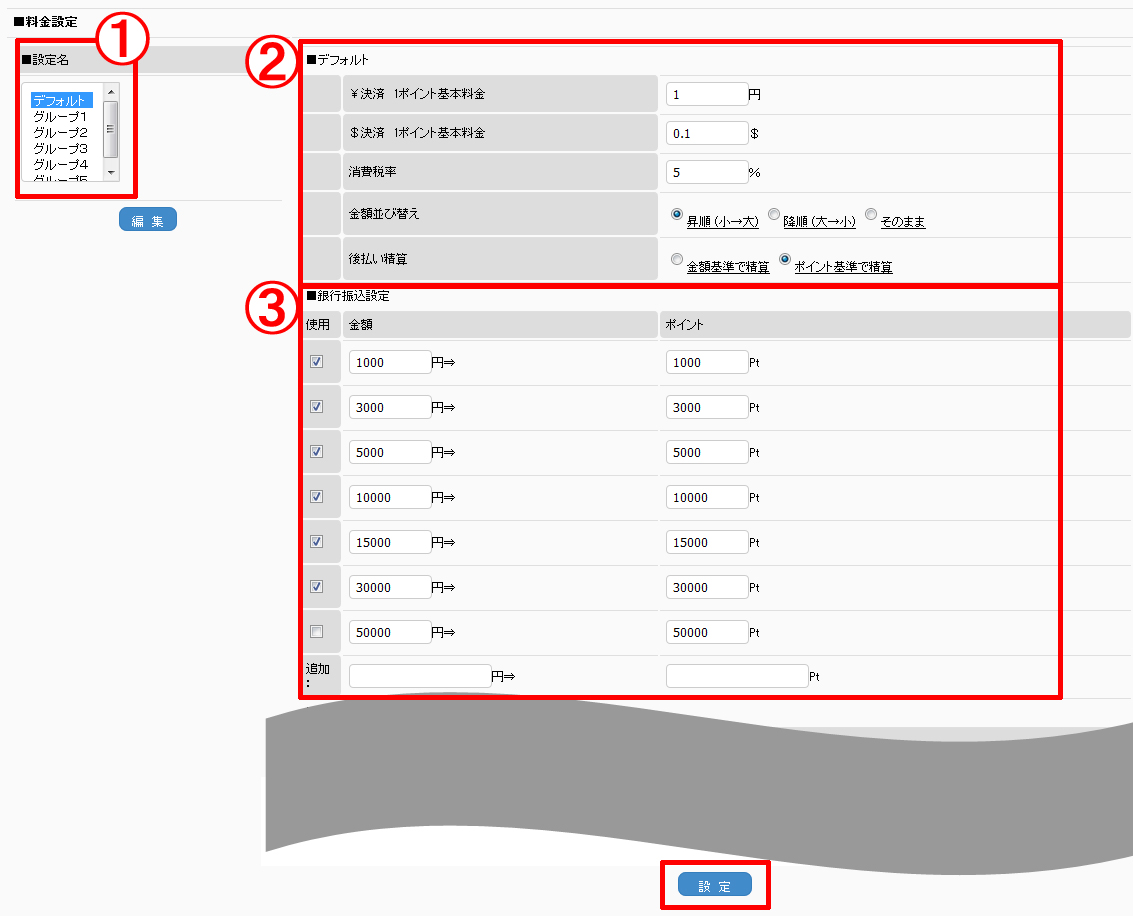The width and height of the screenshot is (1133, 916).
Task: Toggle the 10000円 row checkbox
Action: point(317,497)
